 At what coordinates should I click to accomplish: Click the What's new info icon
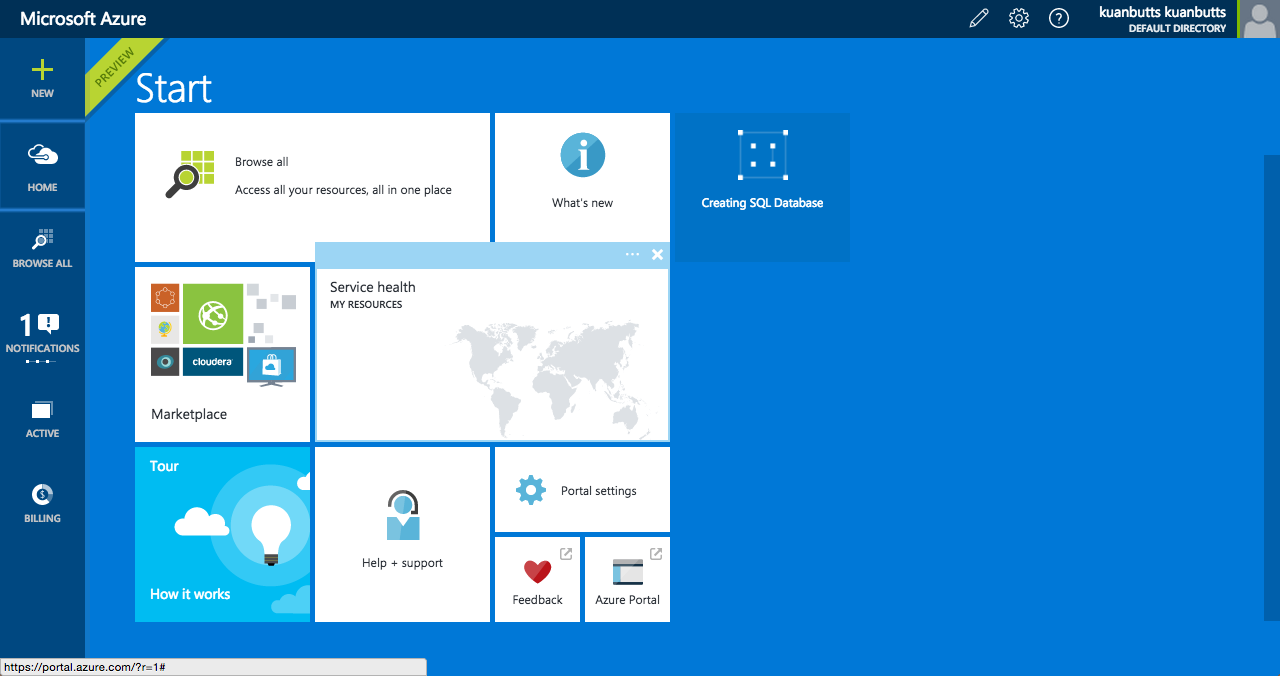pyautogui.click(x=583, y=156)
